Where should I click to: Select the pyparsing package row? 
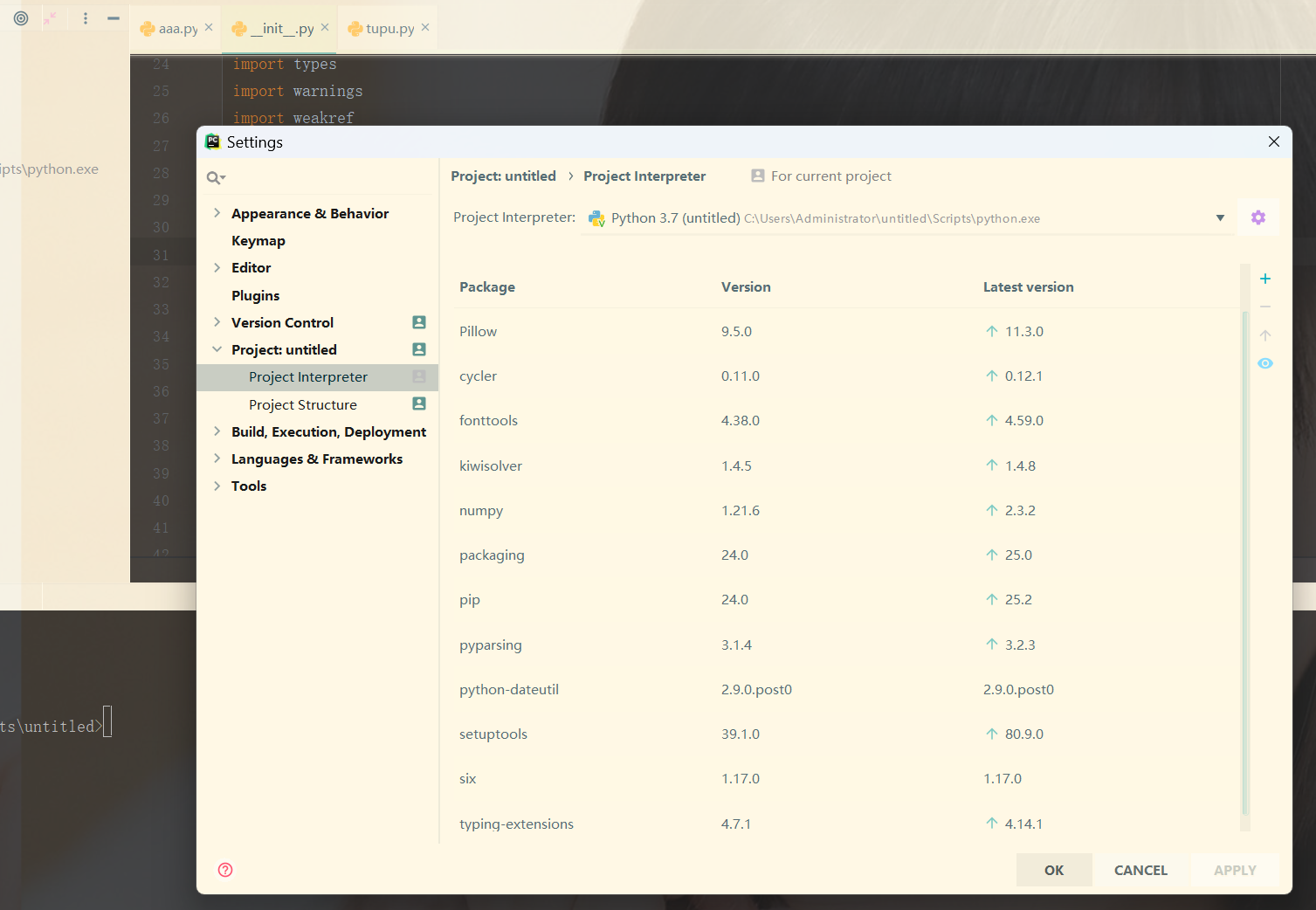click(x=847, y=645)
